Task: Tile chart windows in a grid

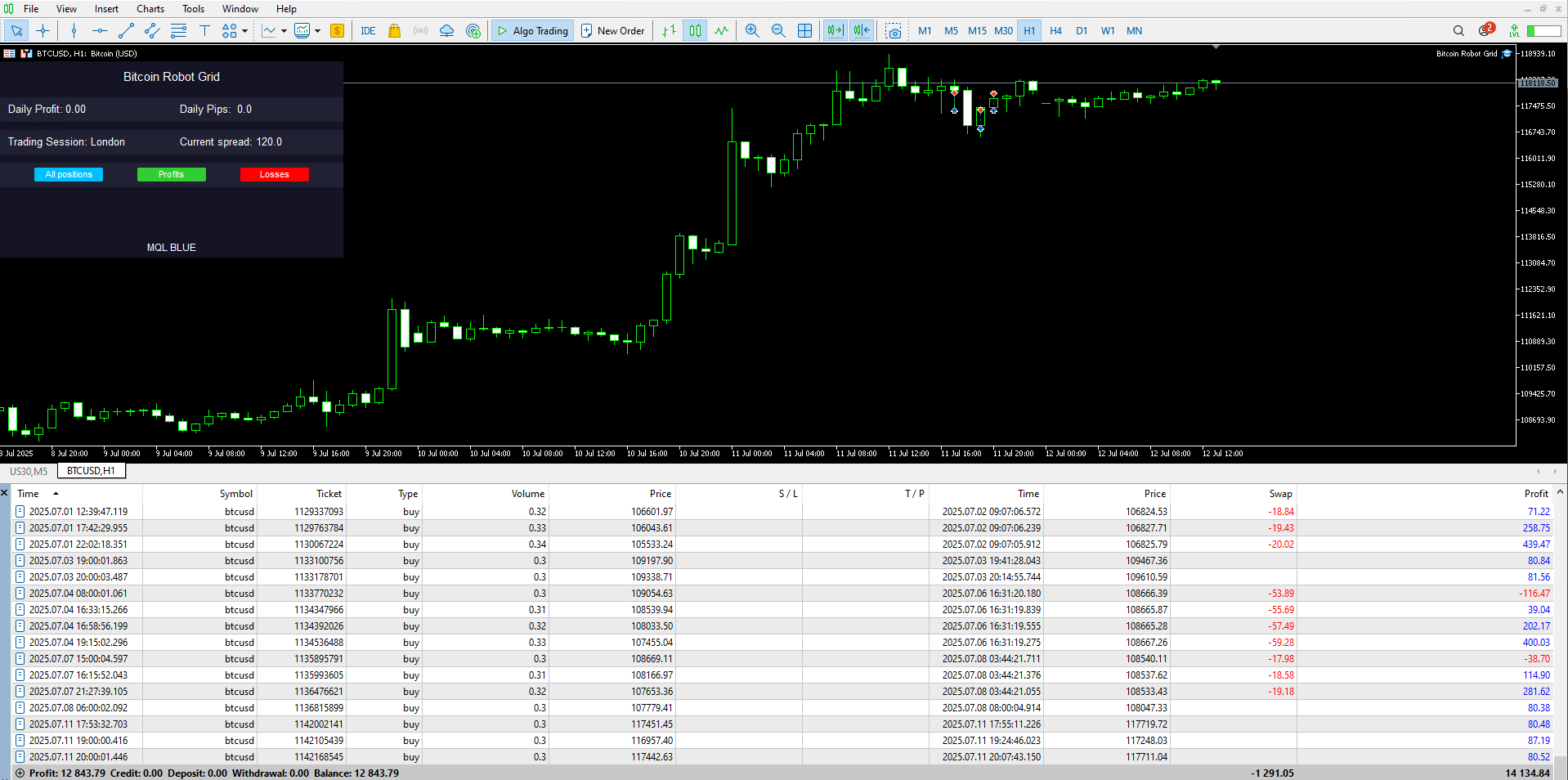Action: click(804, 31)
